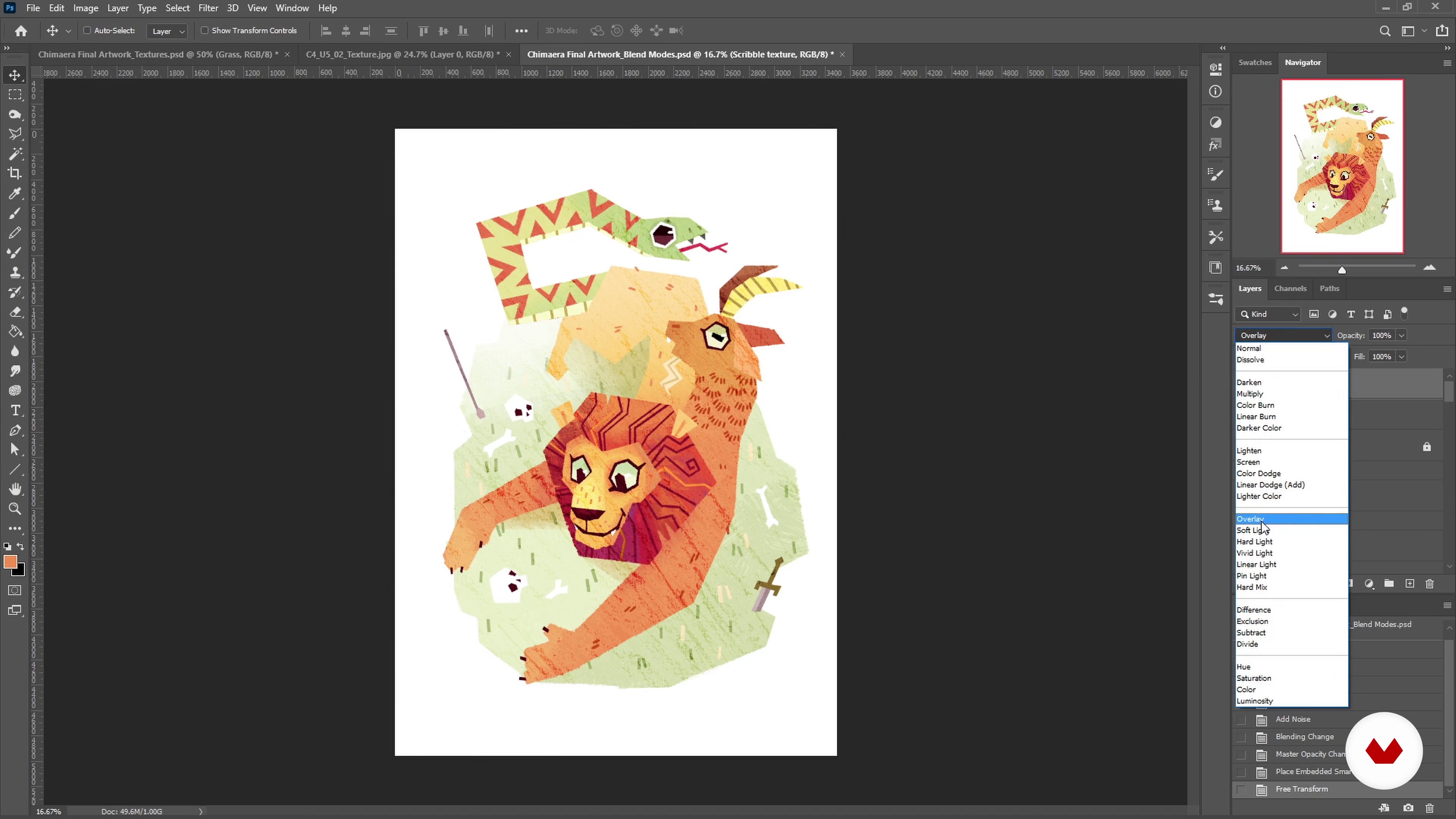1456x819 pixels.
Task: Select the Crop tool
Action: (x=15, y=174)
